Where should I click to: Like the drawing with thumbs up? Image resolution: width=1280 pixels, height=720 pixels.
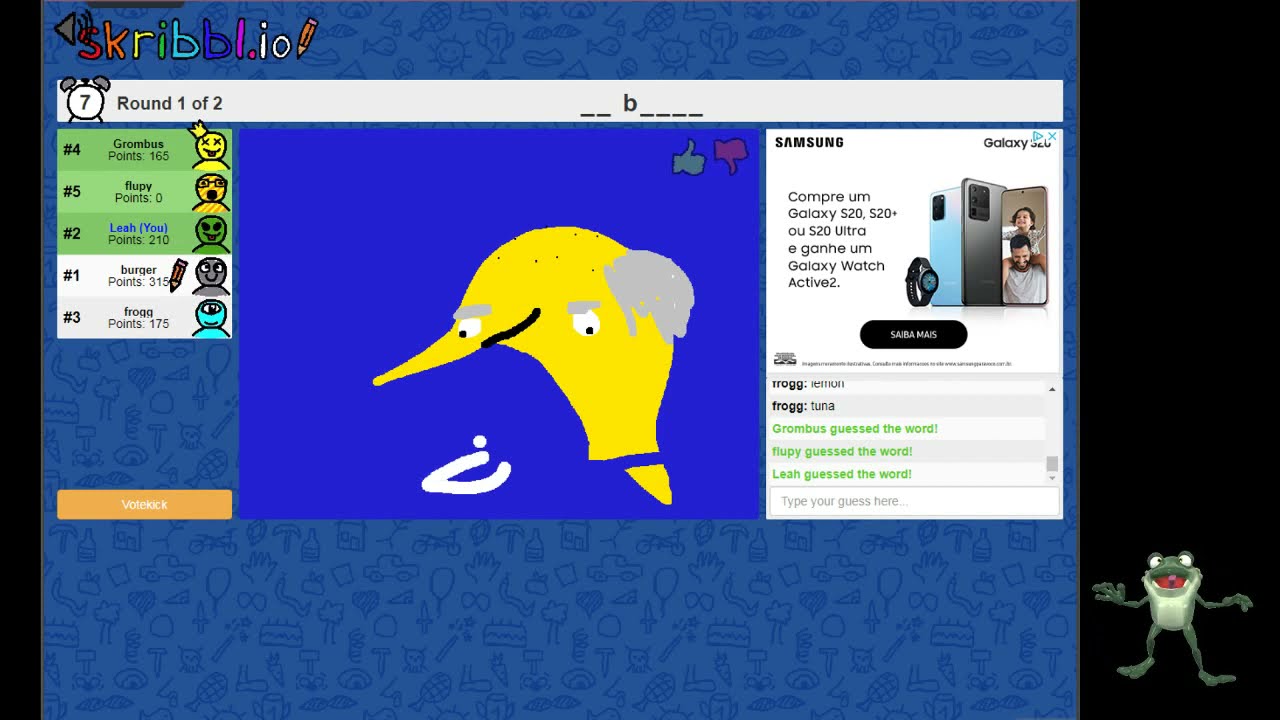click(688, 157)
